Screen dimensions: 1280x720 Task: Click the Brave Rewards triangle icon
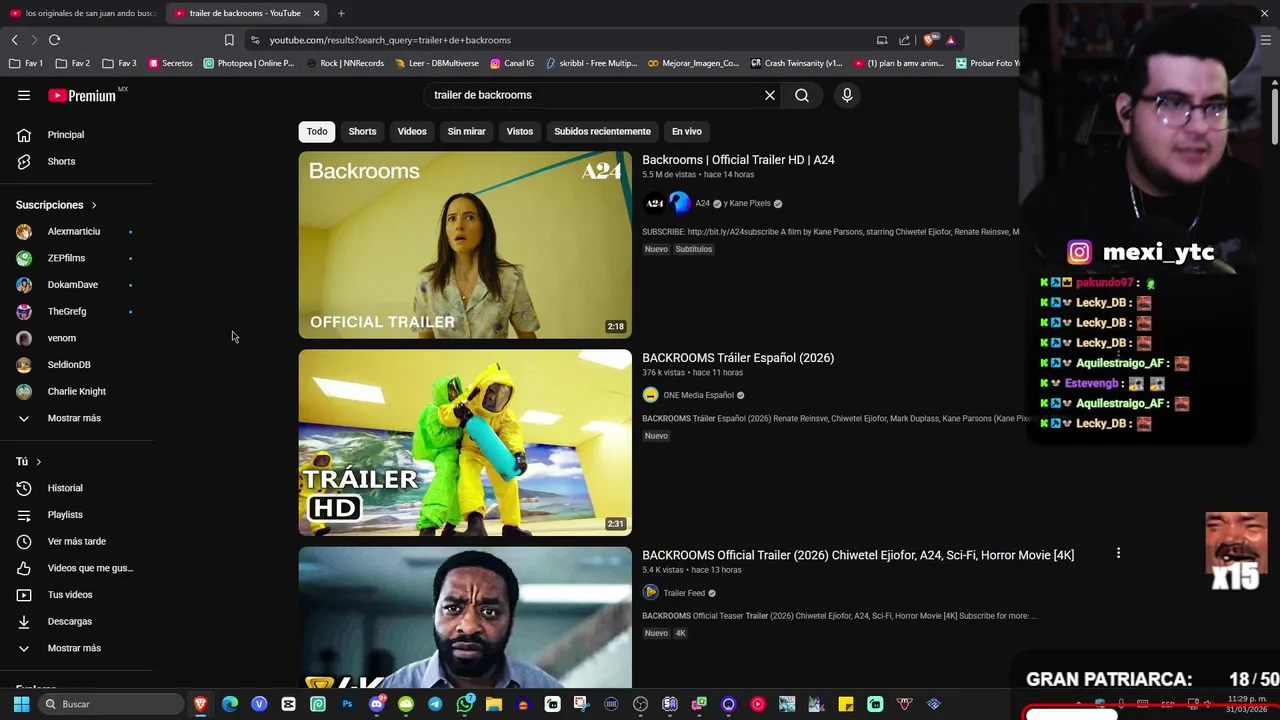point(951,40)
